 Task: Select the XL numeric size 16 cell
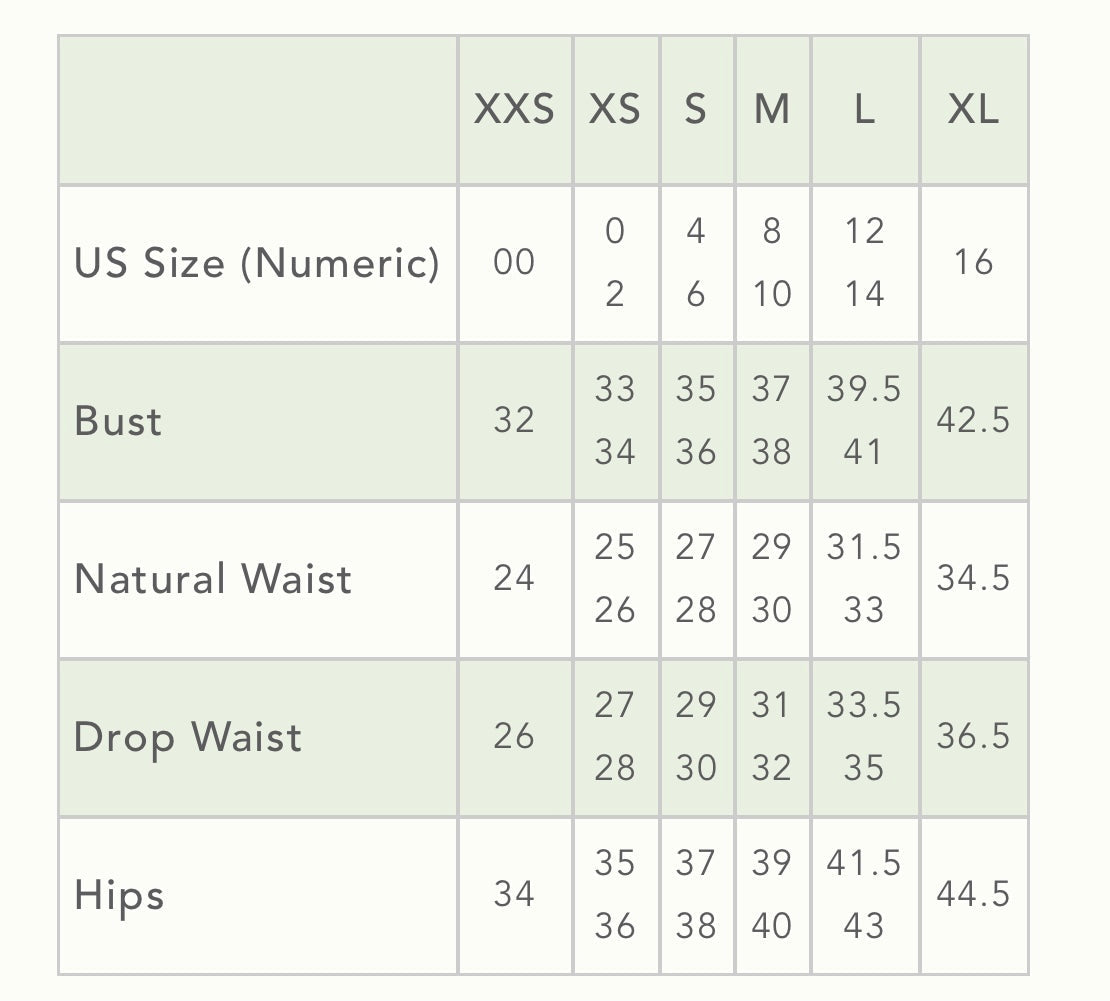tap(973, 263)
